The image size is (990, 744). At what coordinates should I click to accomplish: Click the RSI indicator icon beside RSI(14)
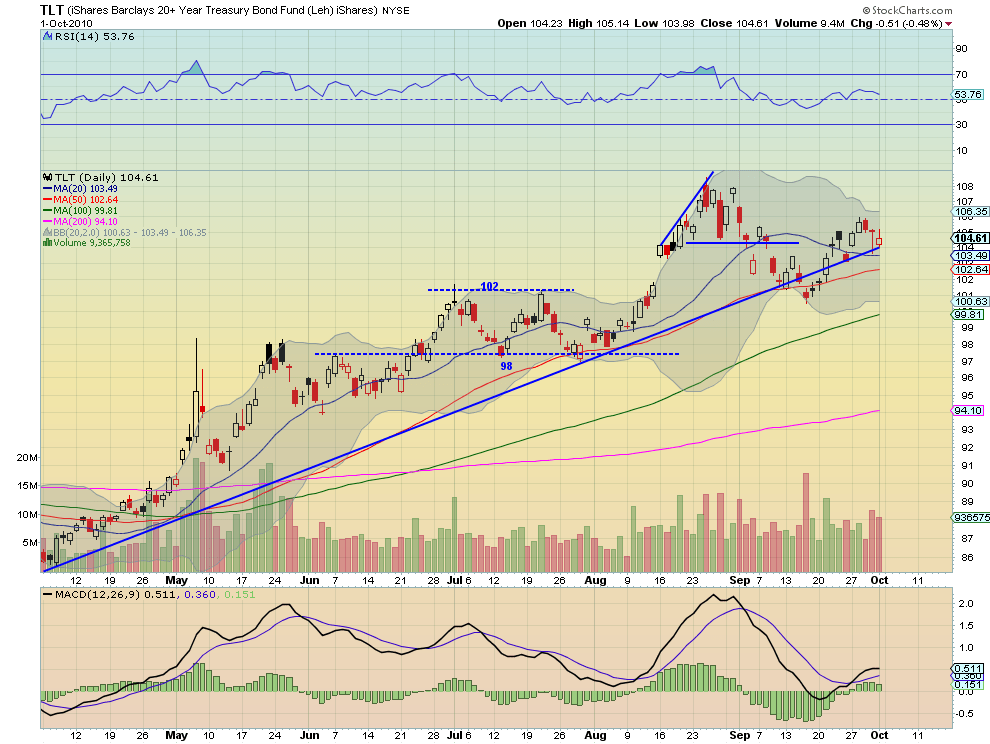click(x=47, y=37)
